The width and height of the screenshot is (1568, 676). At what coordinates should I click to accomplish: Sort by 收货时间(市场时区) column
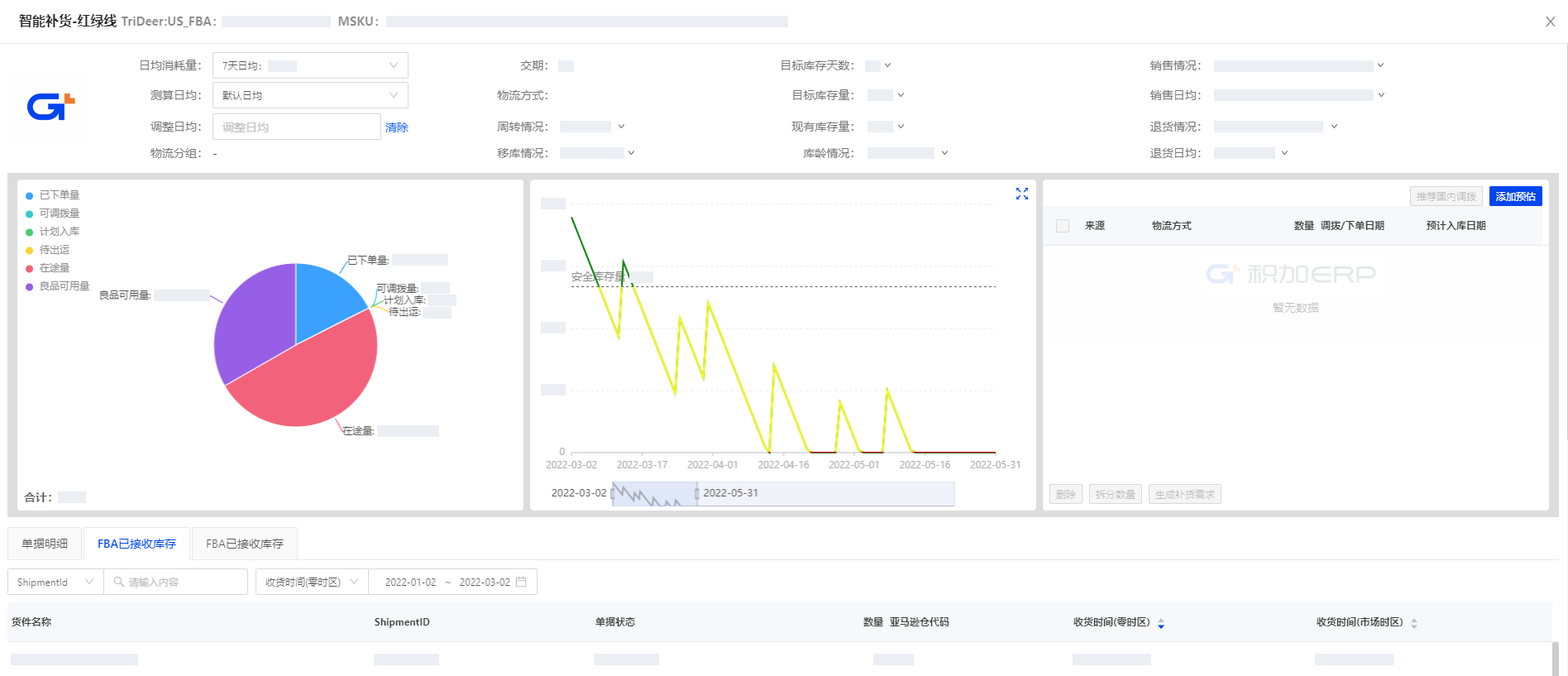tap(1414, 623)
